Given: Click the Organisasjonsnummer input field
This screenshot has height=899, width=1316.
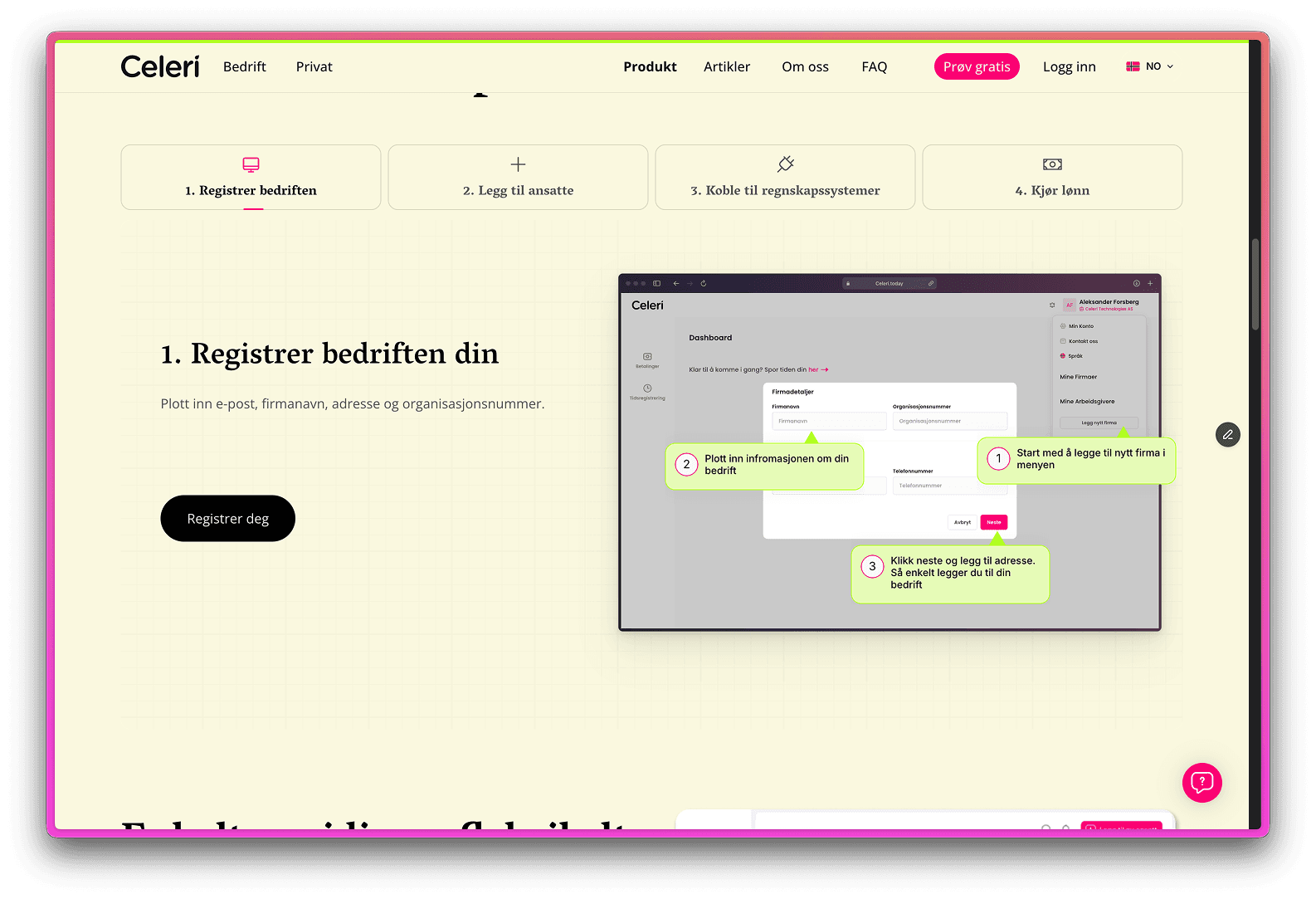Looking at the screenshot, I should click(950, 421).
